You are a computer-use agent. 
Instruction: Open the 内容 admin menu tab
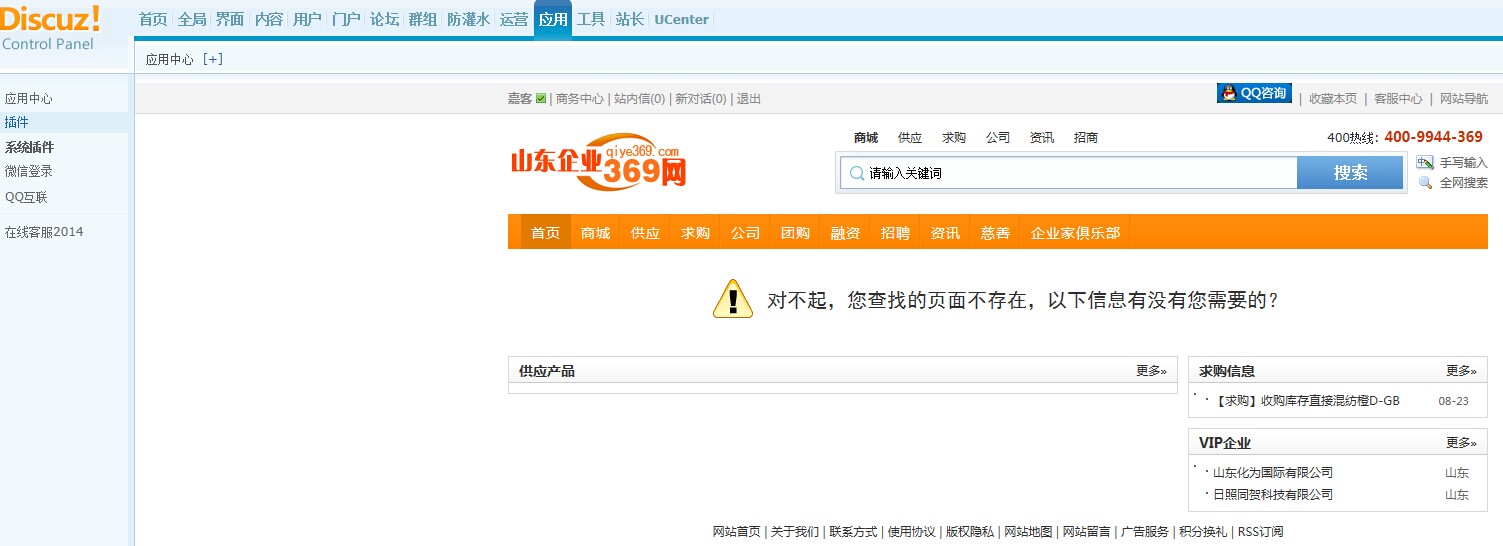(269, 19)
